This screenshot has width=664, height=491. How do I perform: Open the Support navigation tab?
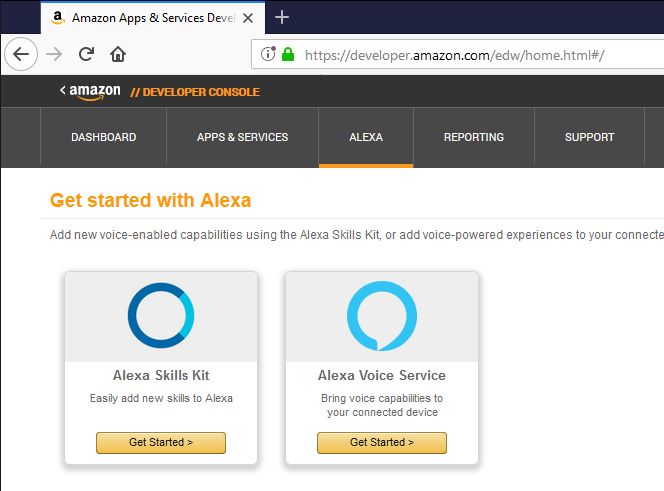coord(589,137)
